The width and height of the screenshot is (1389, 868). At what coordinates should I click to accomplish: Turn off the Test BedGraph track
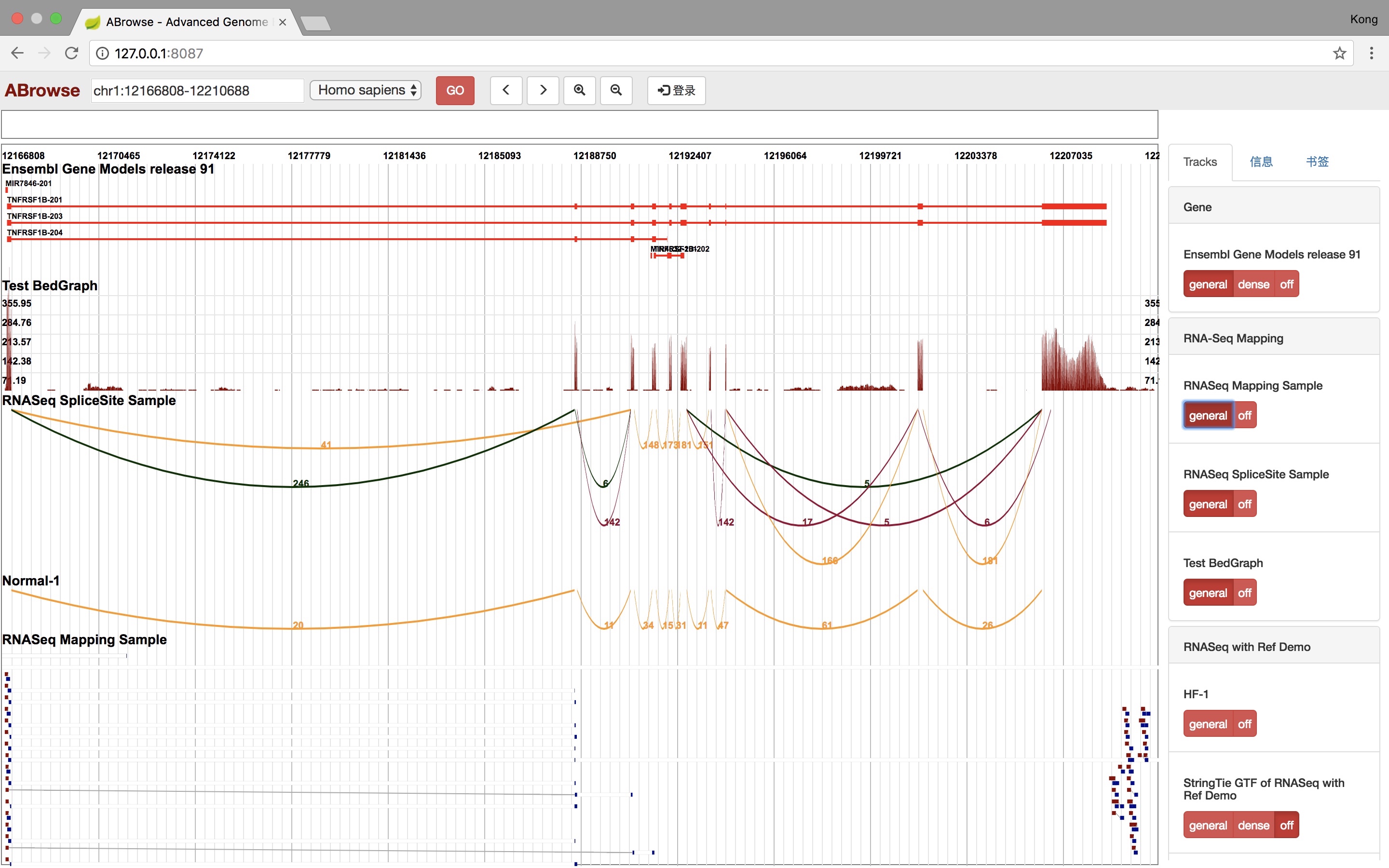1244,593
